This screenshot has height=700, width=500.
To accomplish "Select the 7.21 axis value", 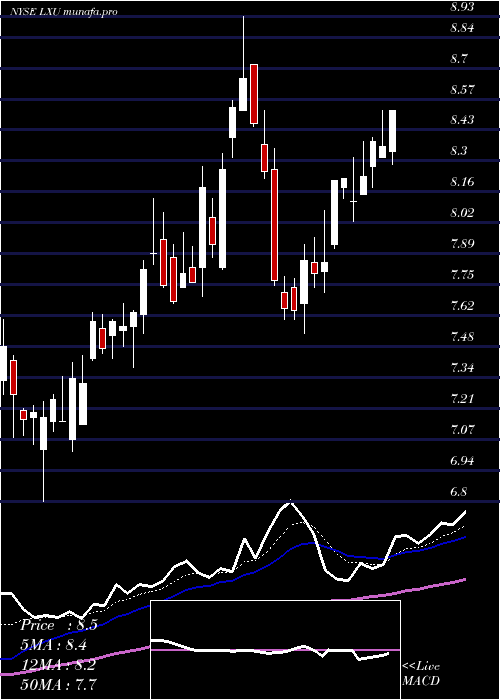I will point(462,399).
